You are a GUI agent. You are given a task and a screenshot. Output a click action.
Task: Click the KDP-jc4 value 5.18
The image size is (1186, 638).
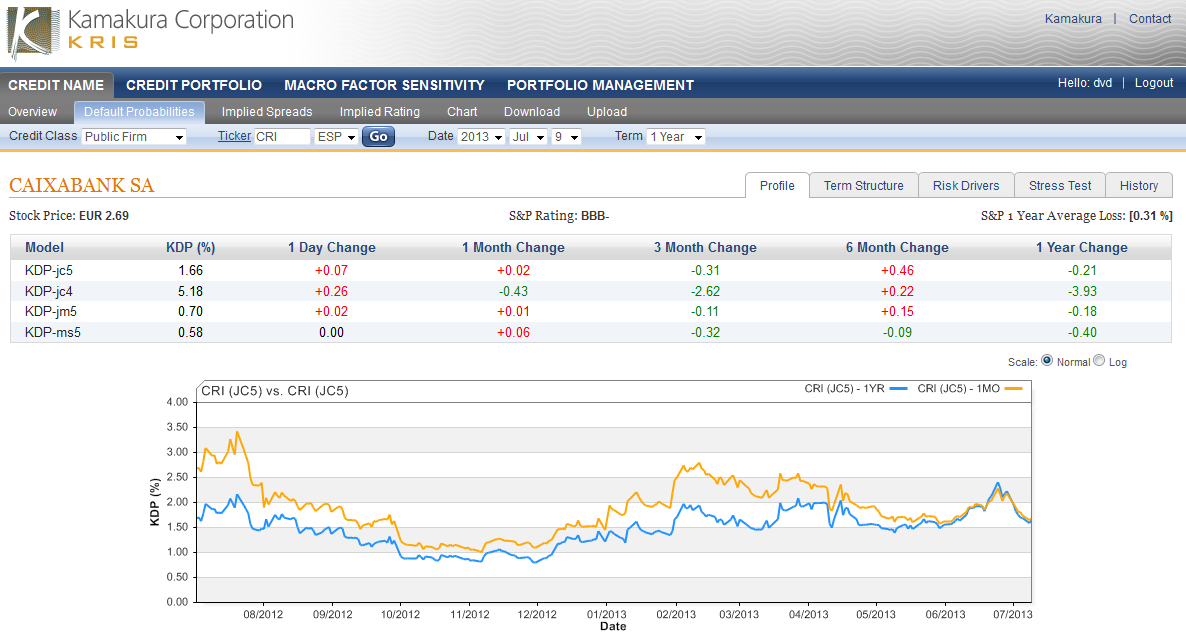tap(191, 291)
